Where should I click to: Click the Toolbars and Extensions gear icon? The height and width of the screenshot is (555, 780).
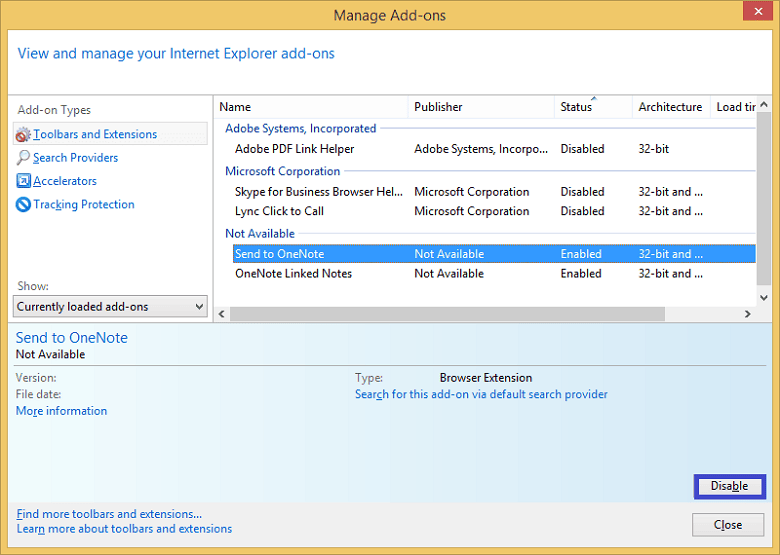(23, 134)
